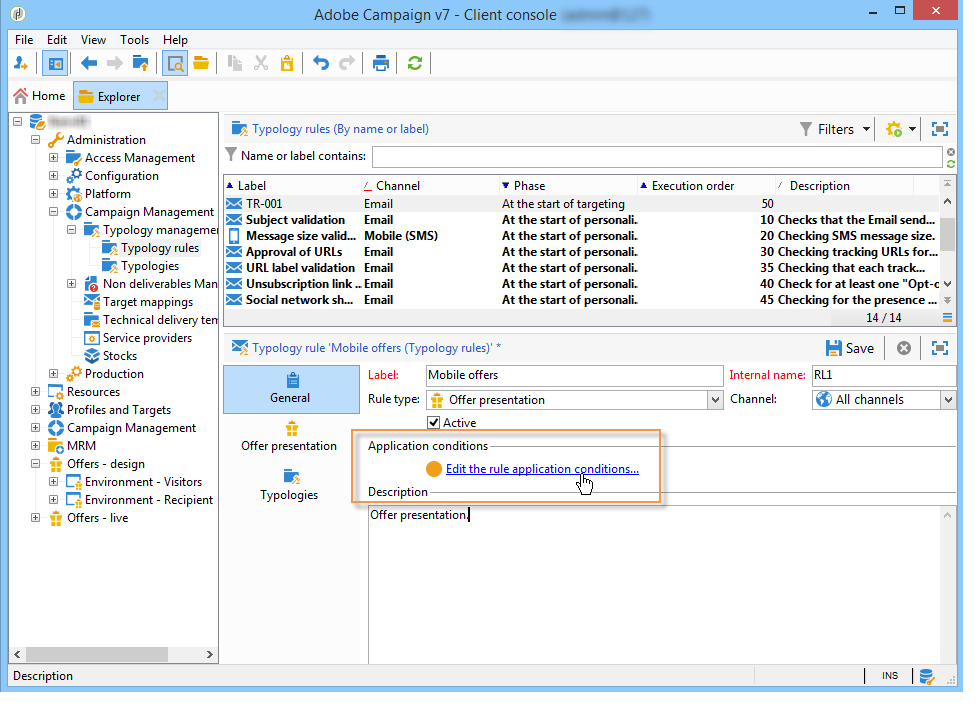Click the Save button
This screenshot has width=980, height=709.
click(850, 348)
